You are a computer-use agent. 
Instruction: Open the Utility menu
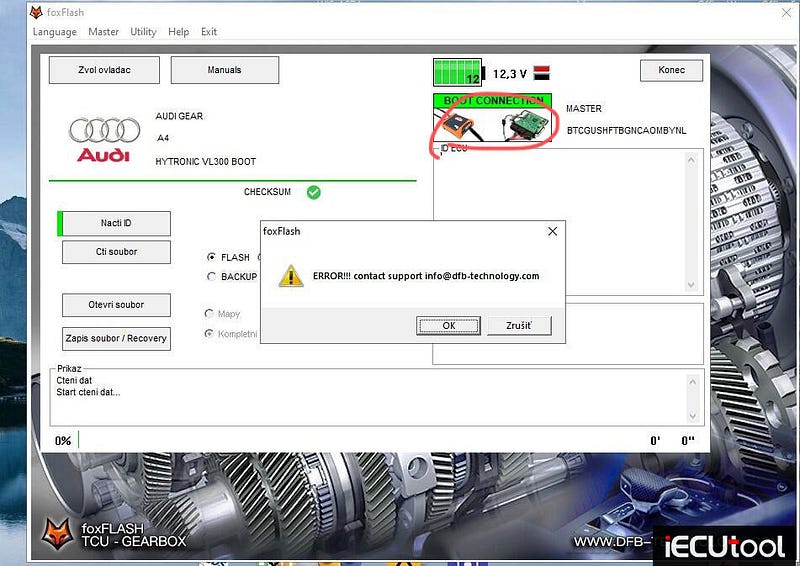pos(143,32)
